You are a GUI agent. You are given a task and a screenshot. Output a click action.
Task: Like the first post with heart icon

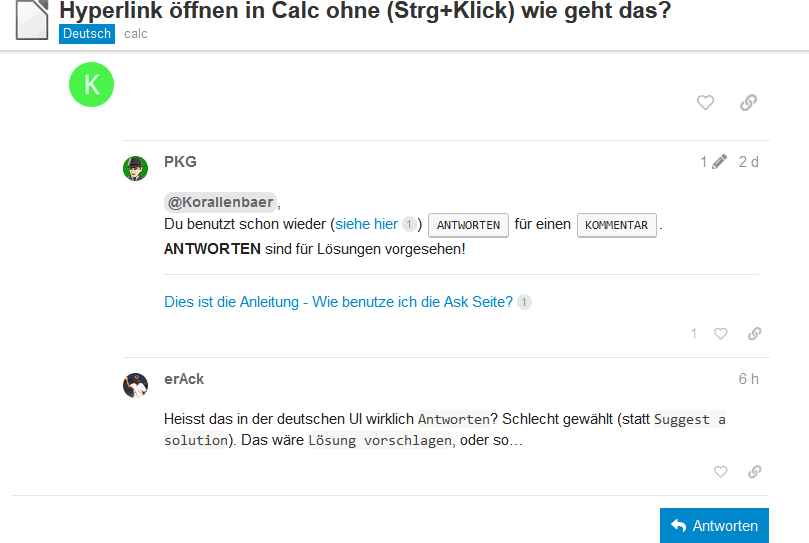[x=705, y=102]
